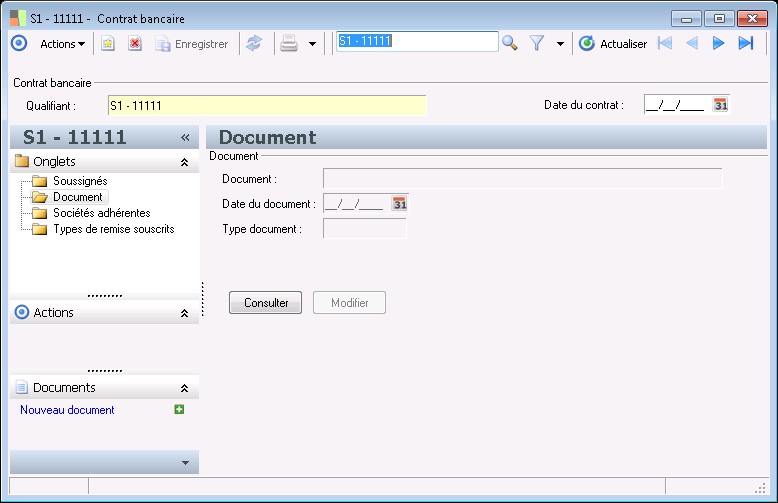Viewport: 778px width, 503px height.
Task: Click the Enregistrer save button
Action: (x=192, y=44)
